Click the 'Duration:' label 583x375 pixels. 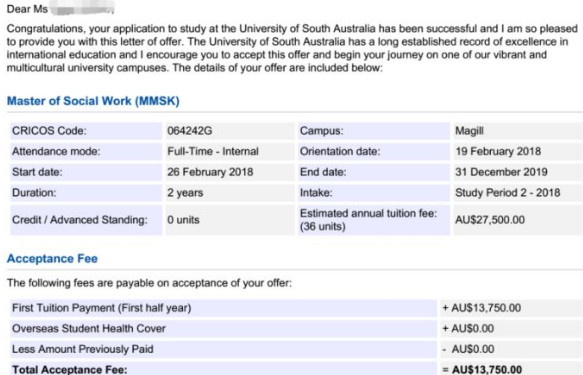[34, 193]
